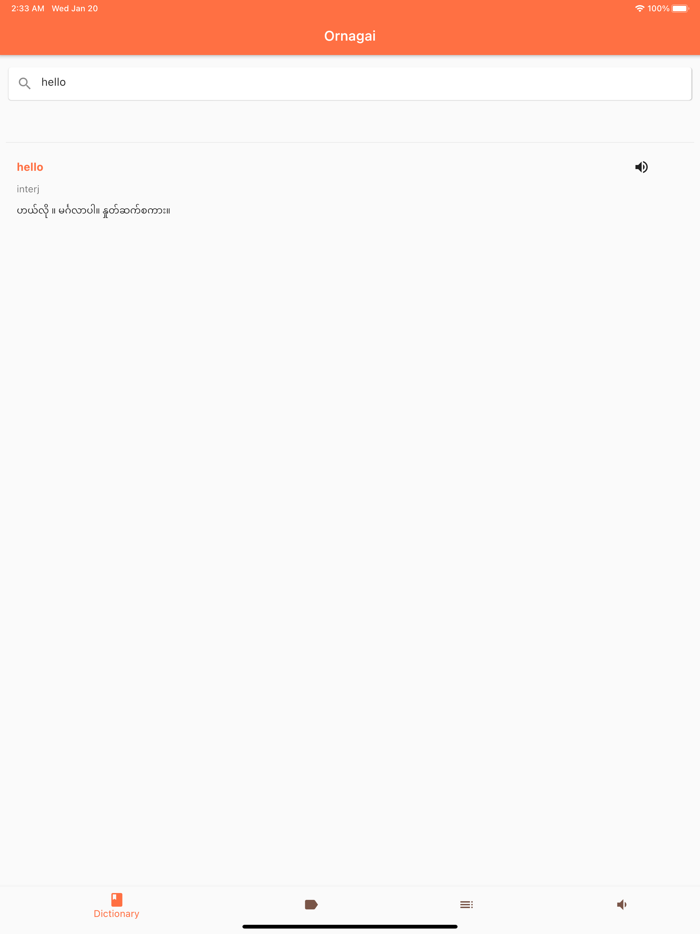Play pronunciation audio for hello
Viewport: 700px width, 934px height.
click(x=641, y=167)
